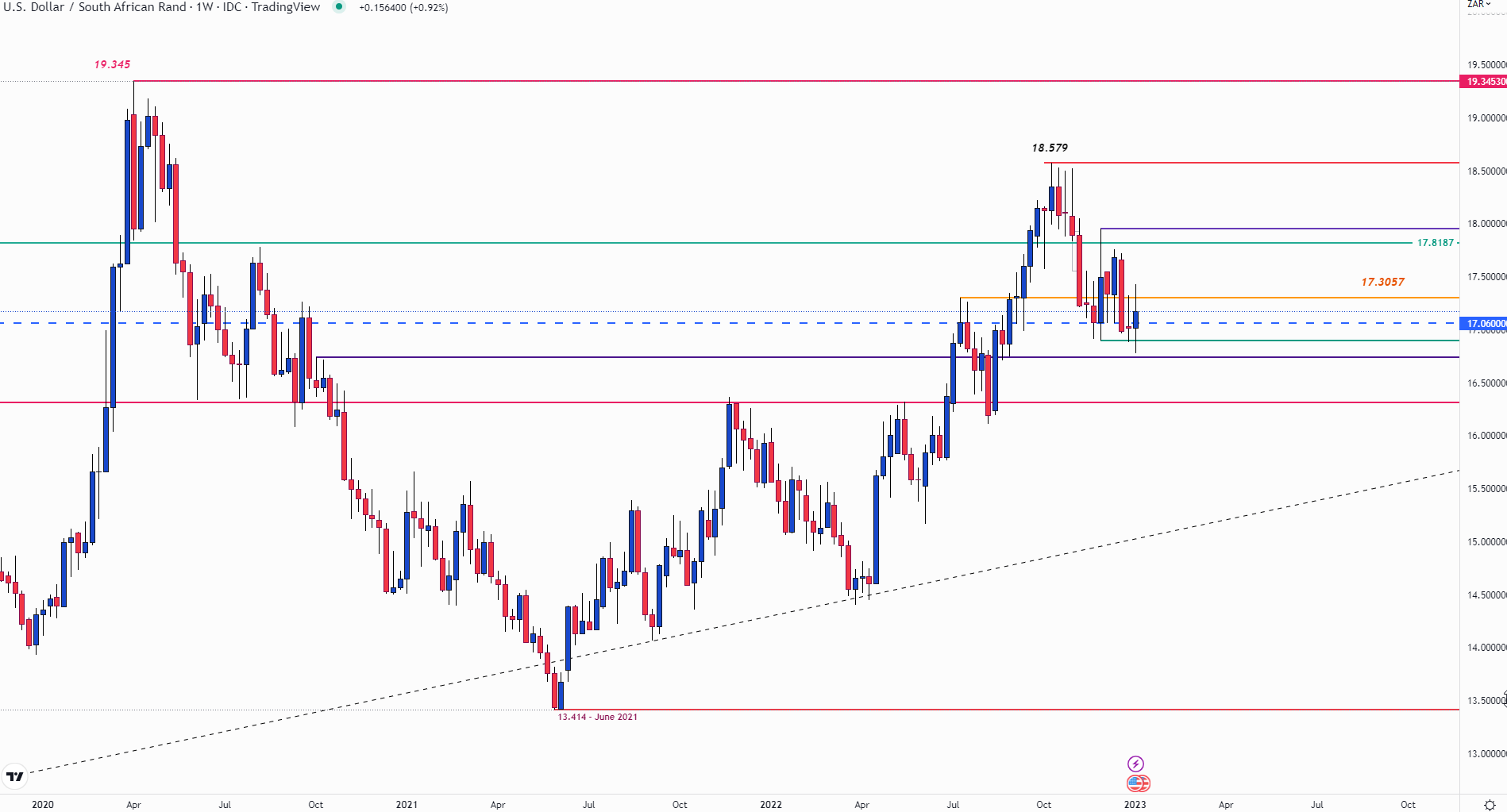Open chart settings gear icon
Viewport: 1507px width, 812px height.
click(1490, 805)
